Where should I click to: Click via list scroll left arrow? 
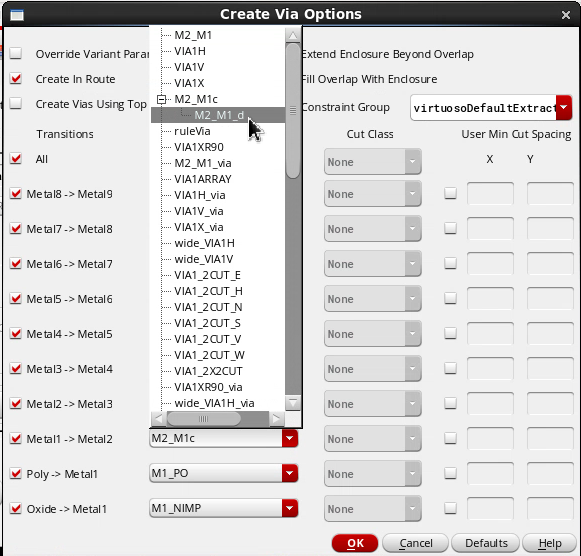[159, 419]
